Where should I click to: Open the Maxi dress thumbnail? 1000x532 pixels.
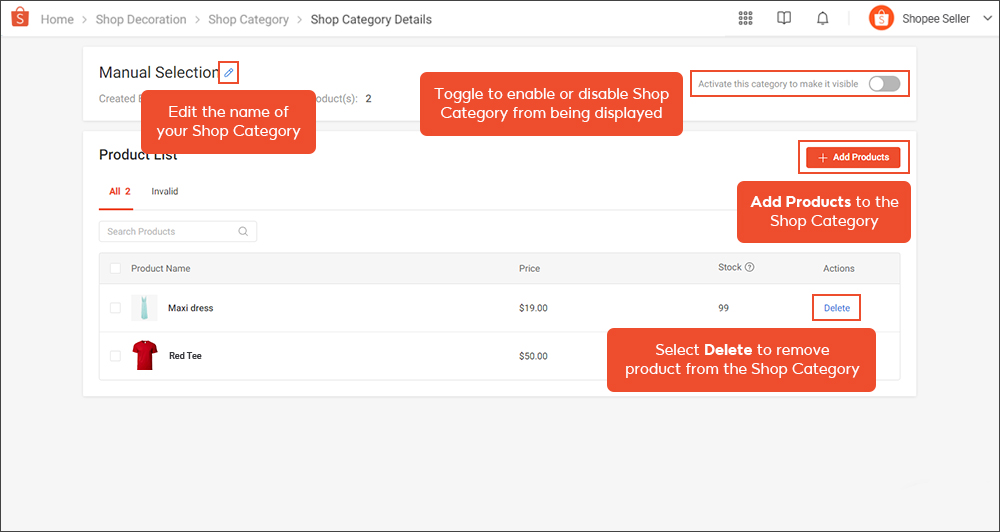point(144,307)
